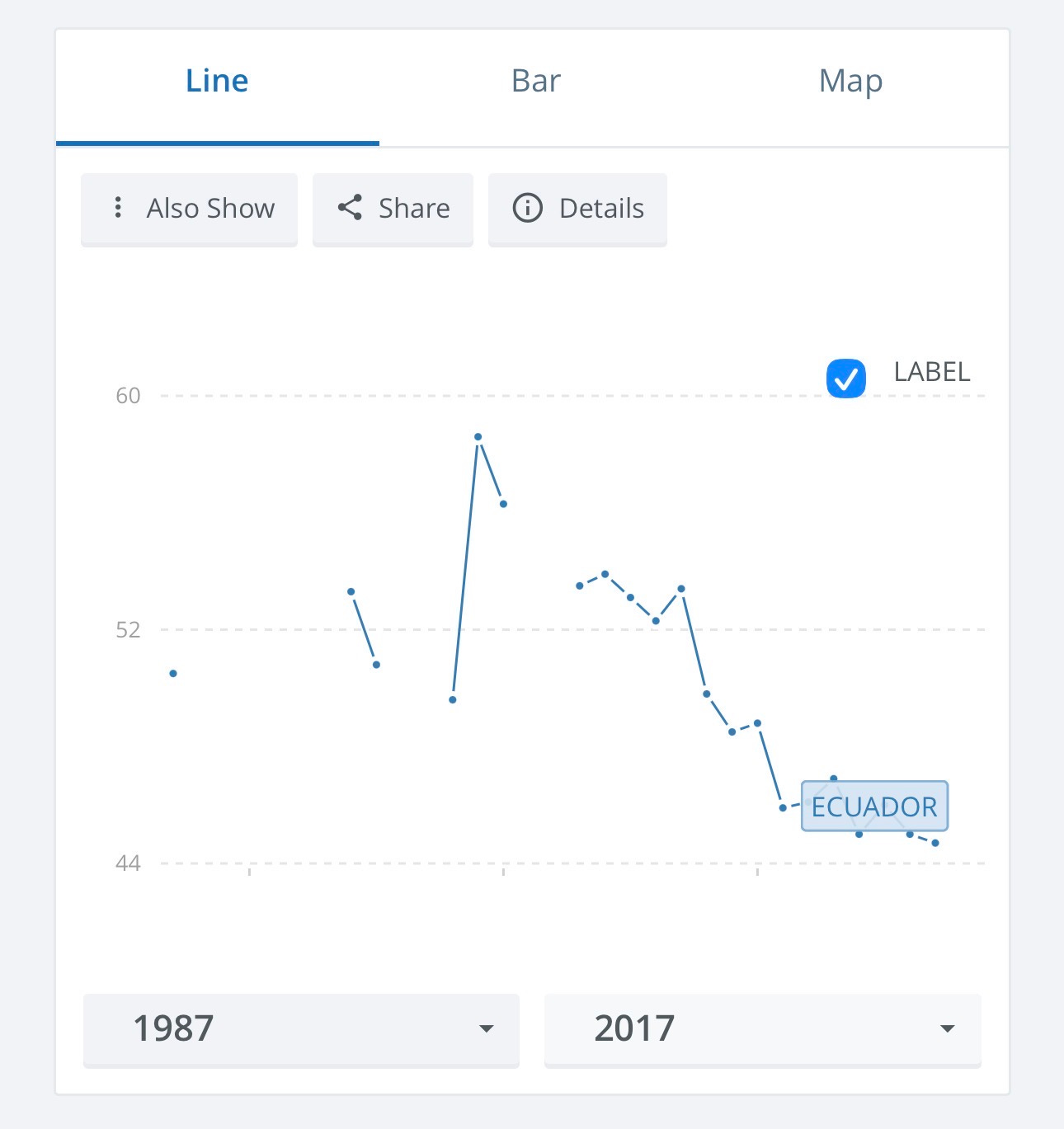Switch to the Map tab
Screen dimensions: 1064x1129
tap(851, 82)
